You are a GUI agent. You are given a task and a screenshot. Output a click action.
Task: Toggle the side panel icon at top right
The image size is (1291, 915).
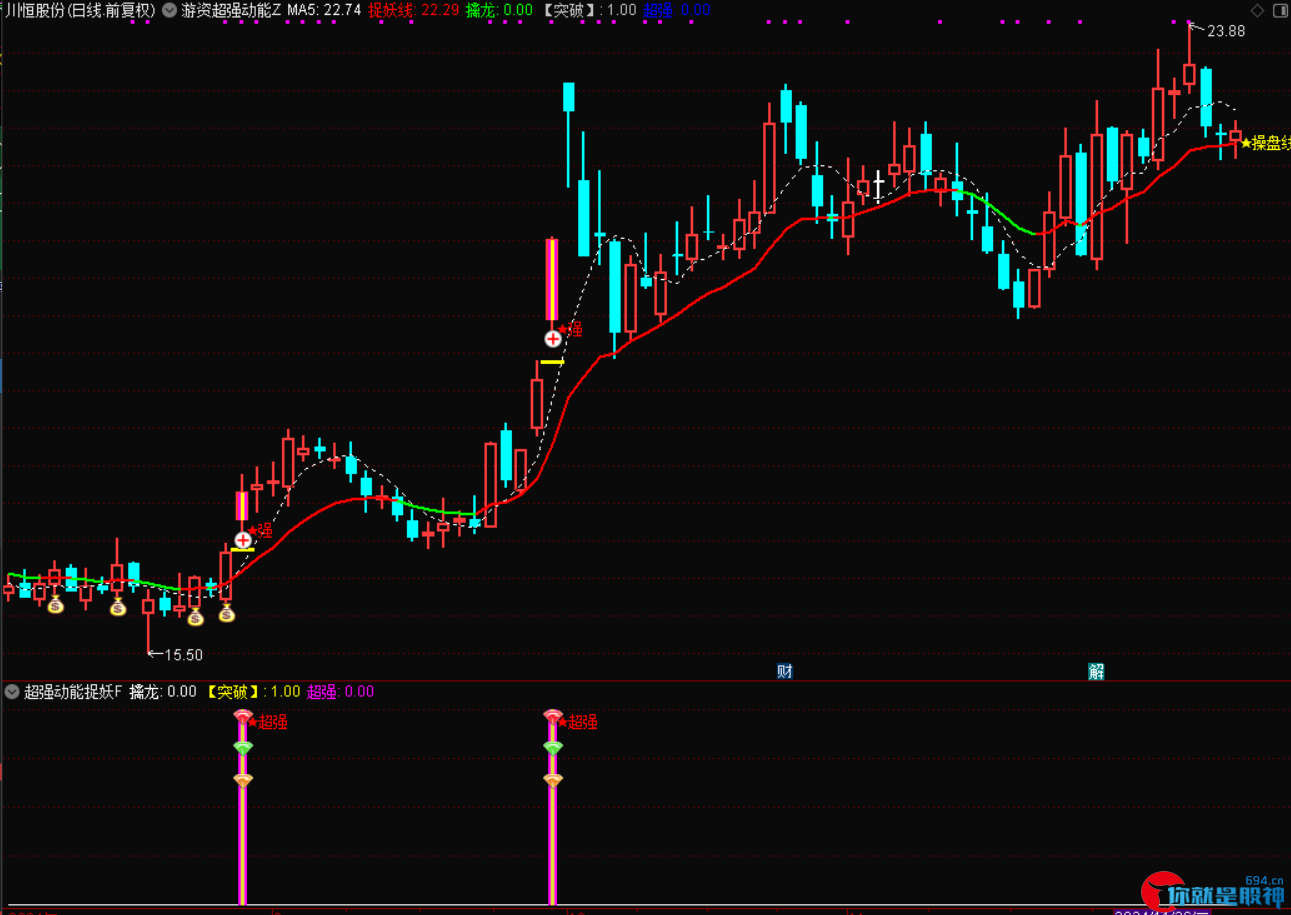point(1279,9)
